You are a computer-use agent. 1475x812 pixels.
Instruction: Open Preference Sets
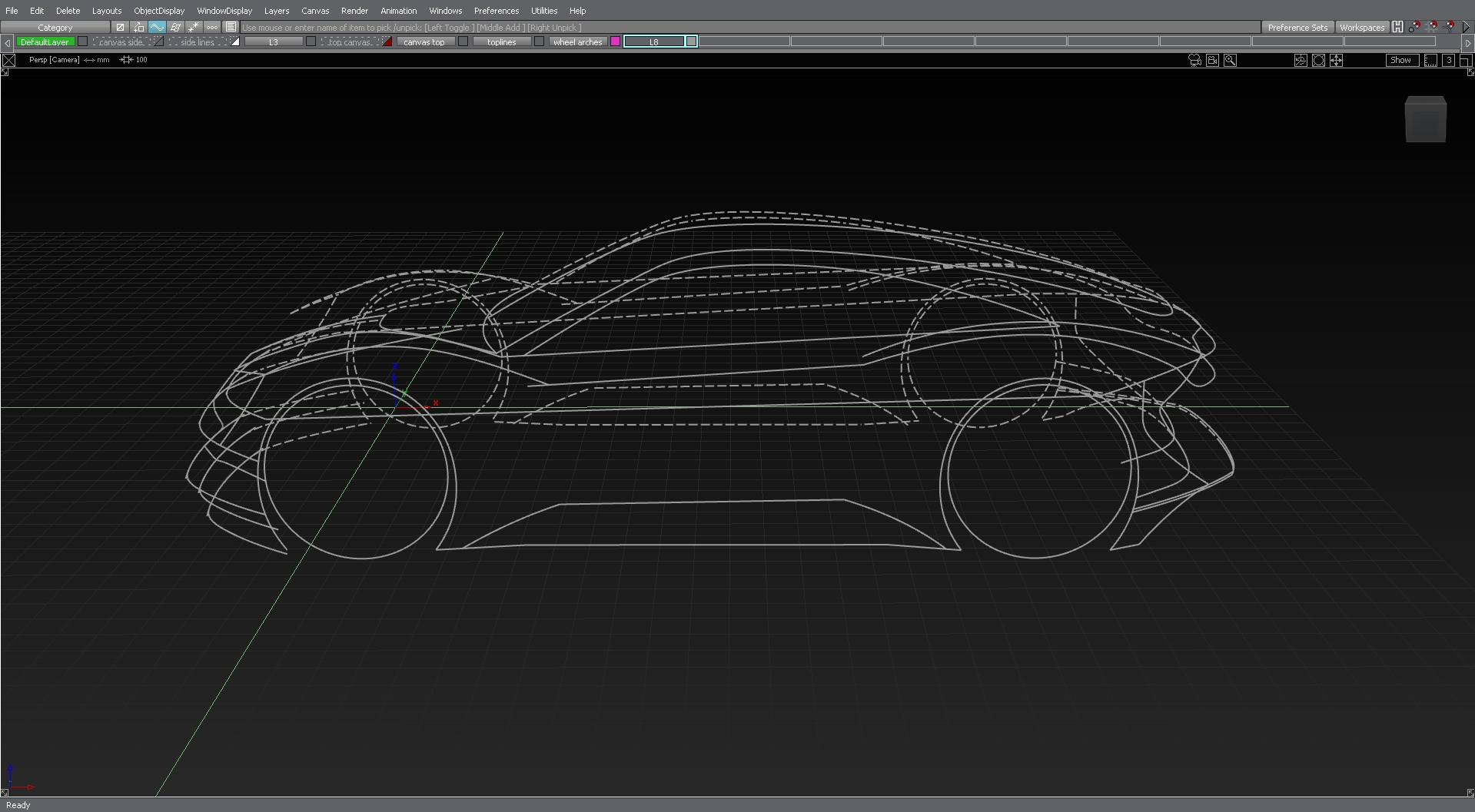pos(1298,28)
